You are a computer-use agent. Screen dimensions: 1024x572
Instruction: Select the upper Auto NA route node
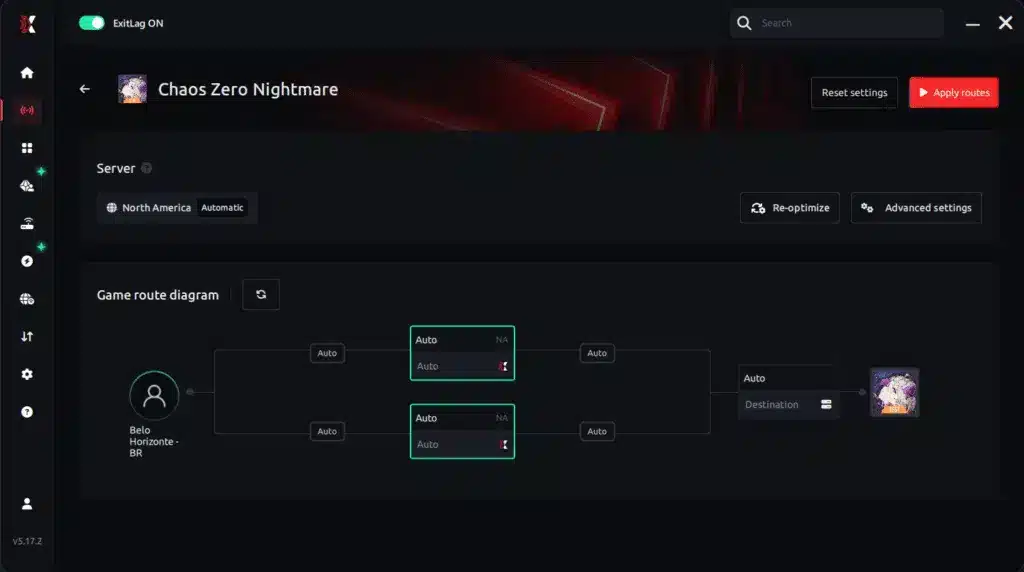click(x=462, y=353)
